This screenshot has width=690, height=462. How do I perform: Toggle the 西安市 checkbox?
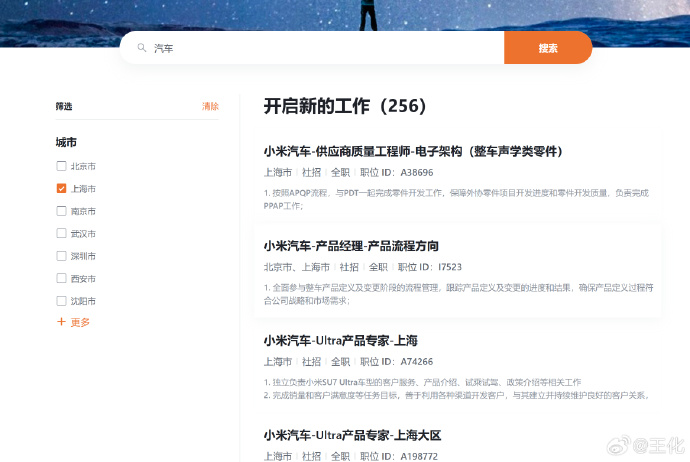pyautogui.click(x=62, y=278)
